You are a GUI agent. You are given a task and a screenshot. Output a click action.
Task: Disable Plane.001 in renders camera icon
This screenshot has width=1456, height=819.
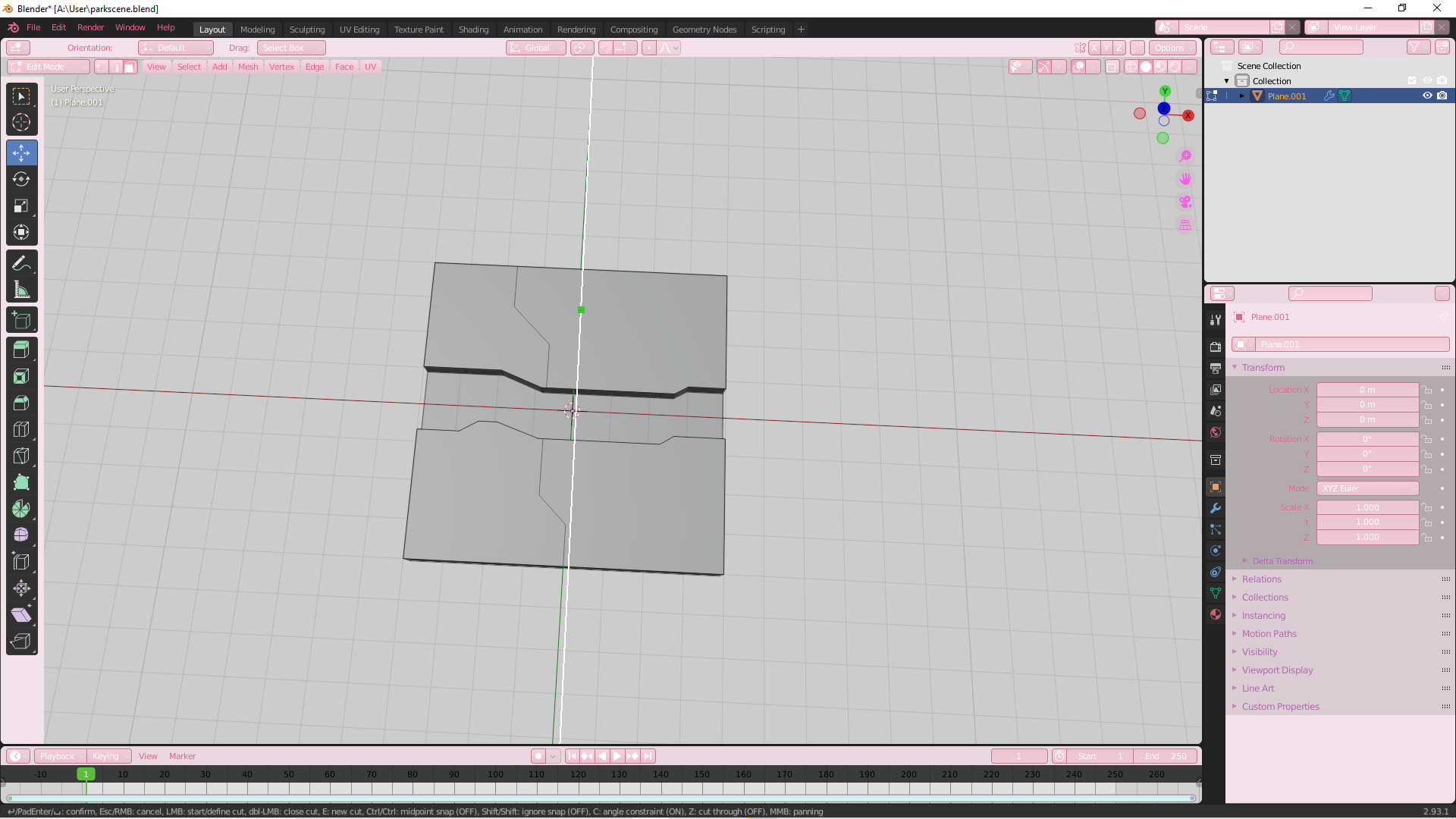click(1442, 96)
